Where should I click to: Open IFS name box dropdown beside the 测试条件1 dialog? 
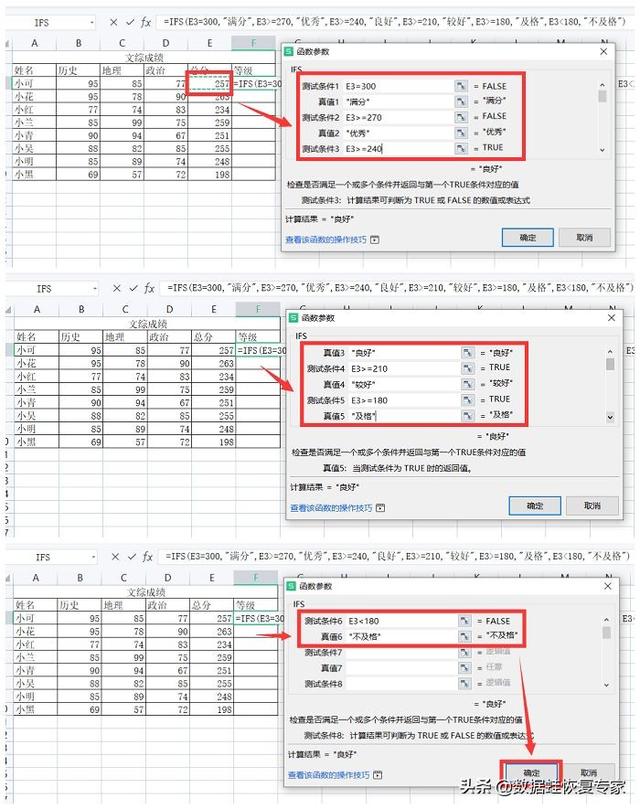tap(92, 23)
